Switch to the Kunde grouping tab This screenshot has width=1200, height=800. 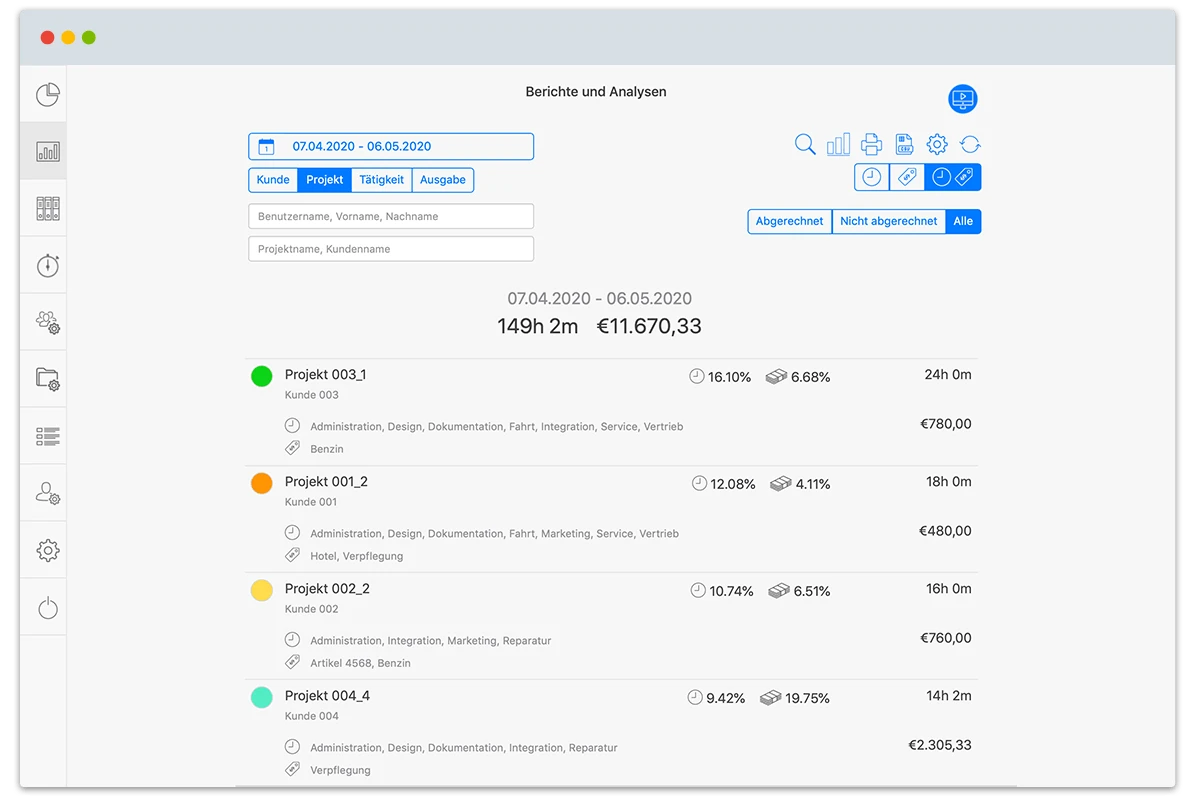[x=273, y=180]
